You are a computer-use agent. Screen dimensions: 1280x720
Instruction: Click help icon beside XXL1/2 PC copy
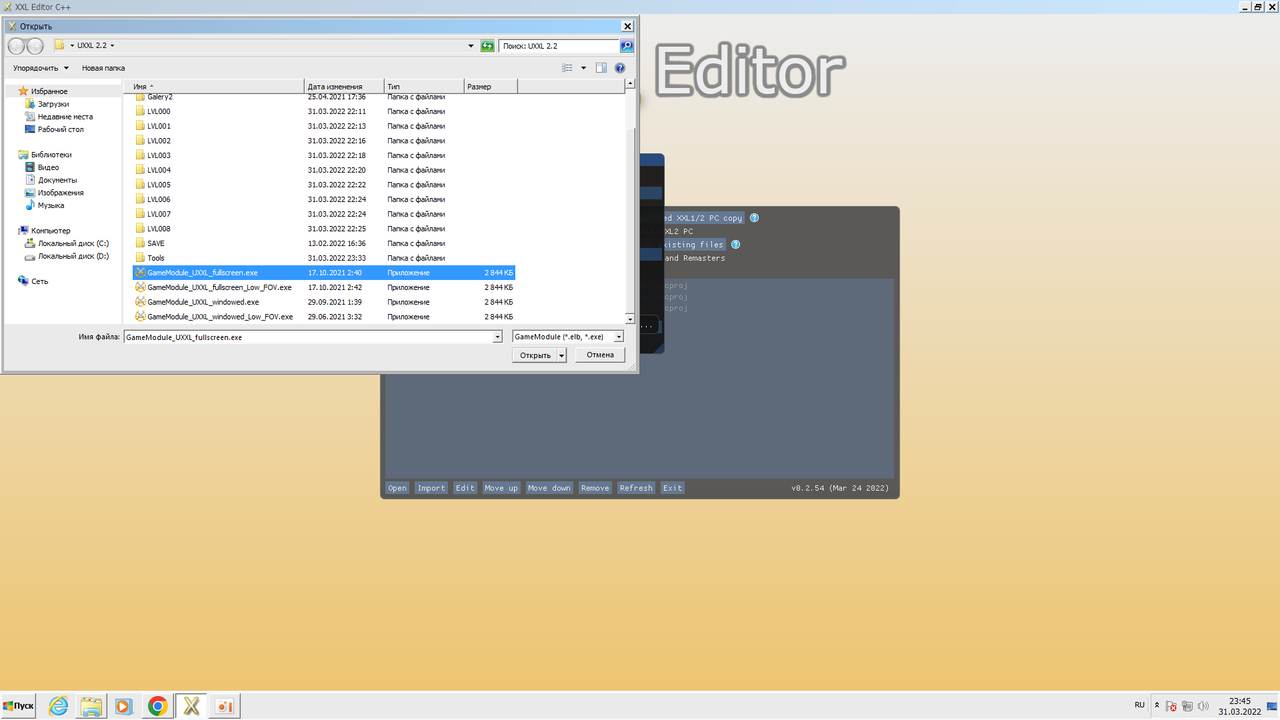click(x=754, y=218)
